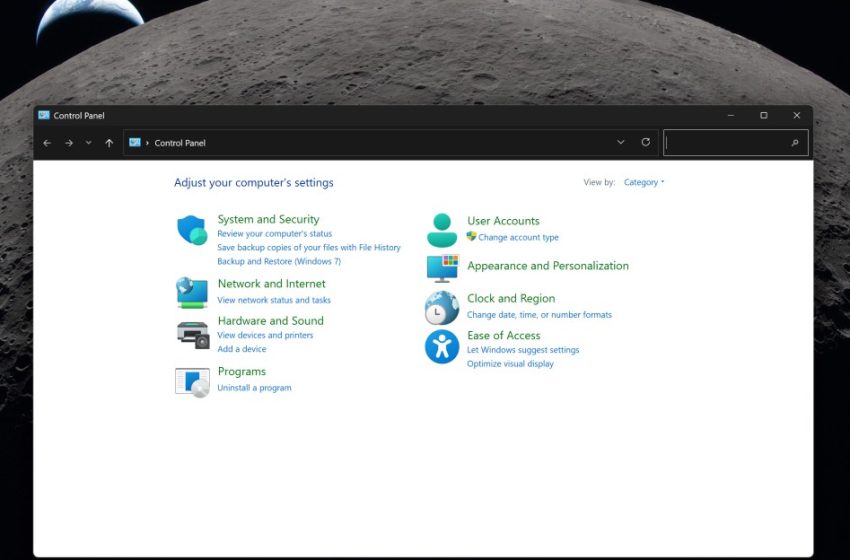Open Network and Internet category
850x560 pixels.
click(x=272, y=284)
